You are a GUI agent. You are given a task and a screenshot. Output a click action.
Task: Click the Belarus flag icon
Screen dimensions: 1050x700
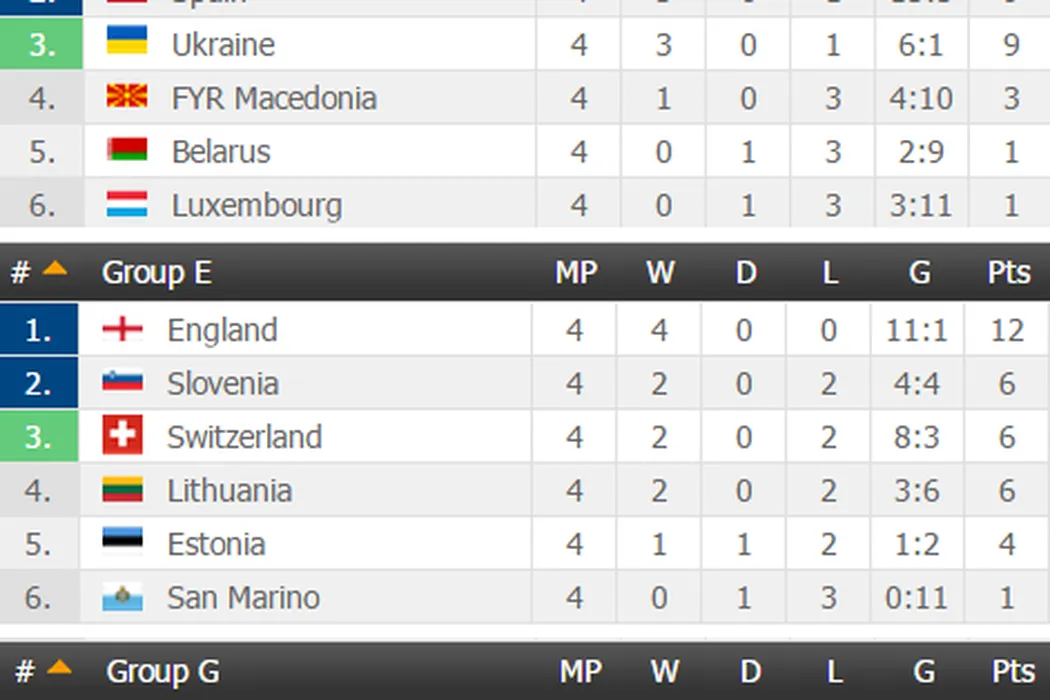(127, 151)
